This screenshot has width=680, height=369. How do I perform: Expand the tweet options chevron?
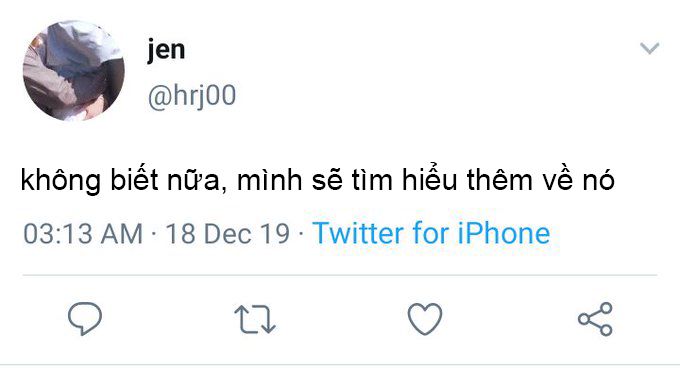(650, 48)
